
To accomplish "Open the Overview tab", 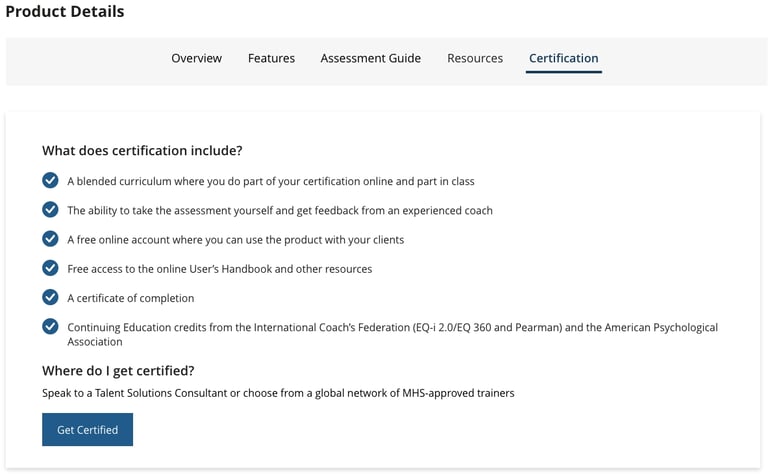I will 196,58.
